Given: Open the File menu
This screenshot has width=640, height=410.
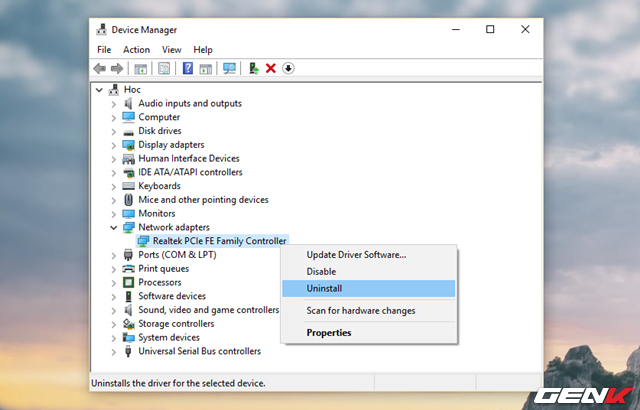Looking at the screenshot, I should [104, 50].
